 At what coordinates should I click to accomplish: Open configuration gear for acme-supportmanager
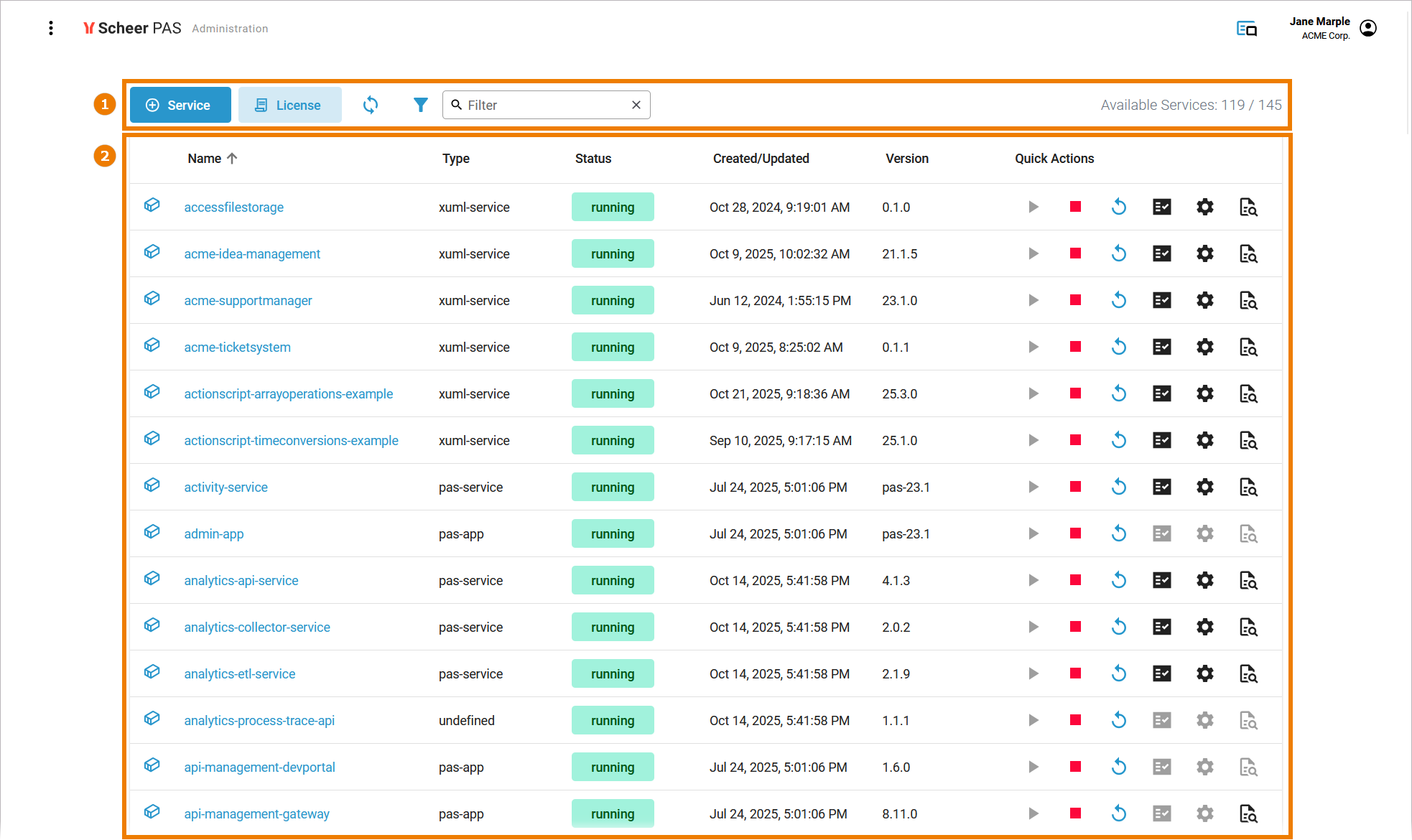pos(1204,300)
